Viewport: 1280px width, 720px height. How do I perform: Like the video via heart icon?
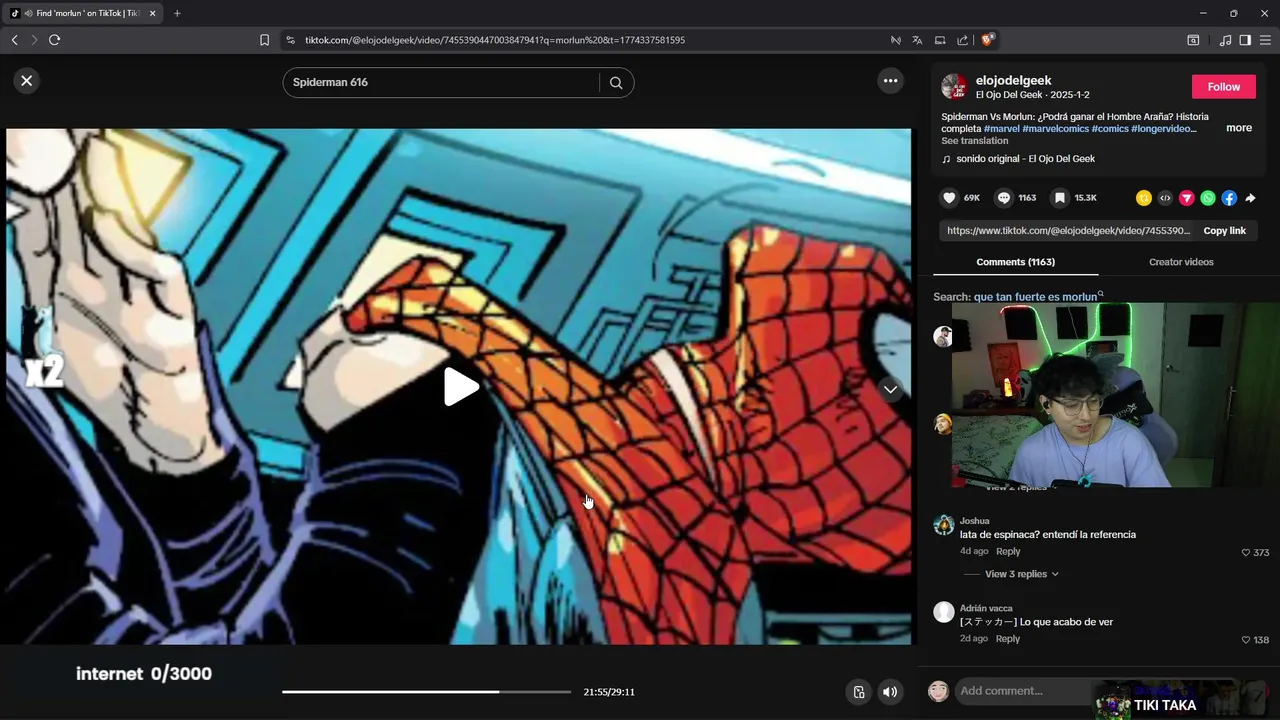[950, 198]
